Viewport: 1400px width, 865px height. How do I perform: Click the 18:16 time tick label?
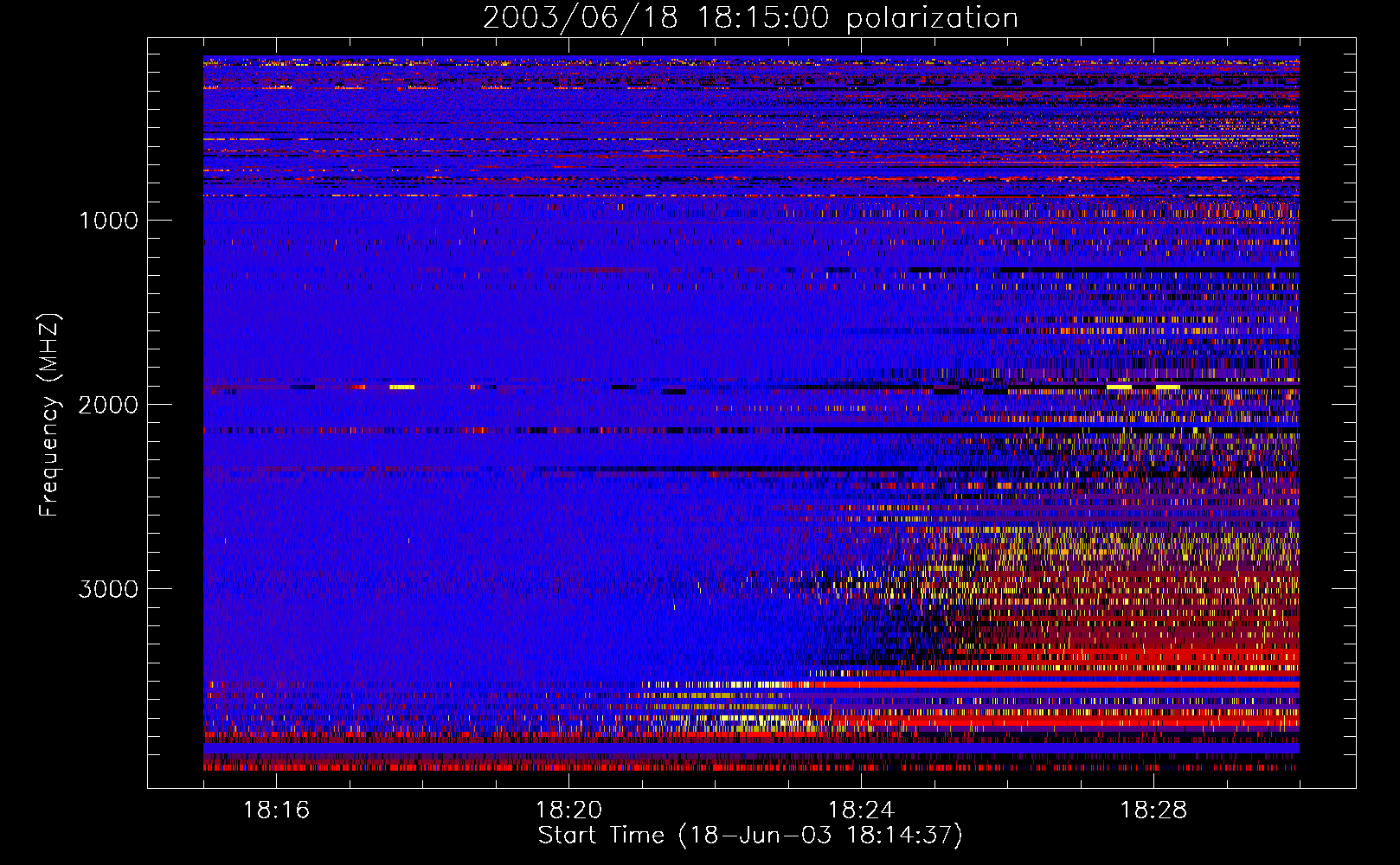[x=276, y=811]
